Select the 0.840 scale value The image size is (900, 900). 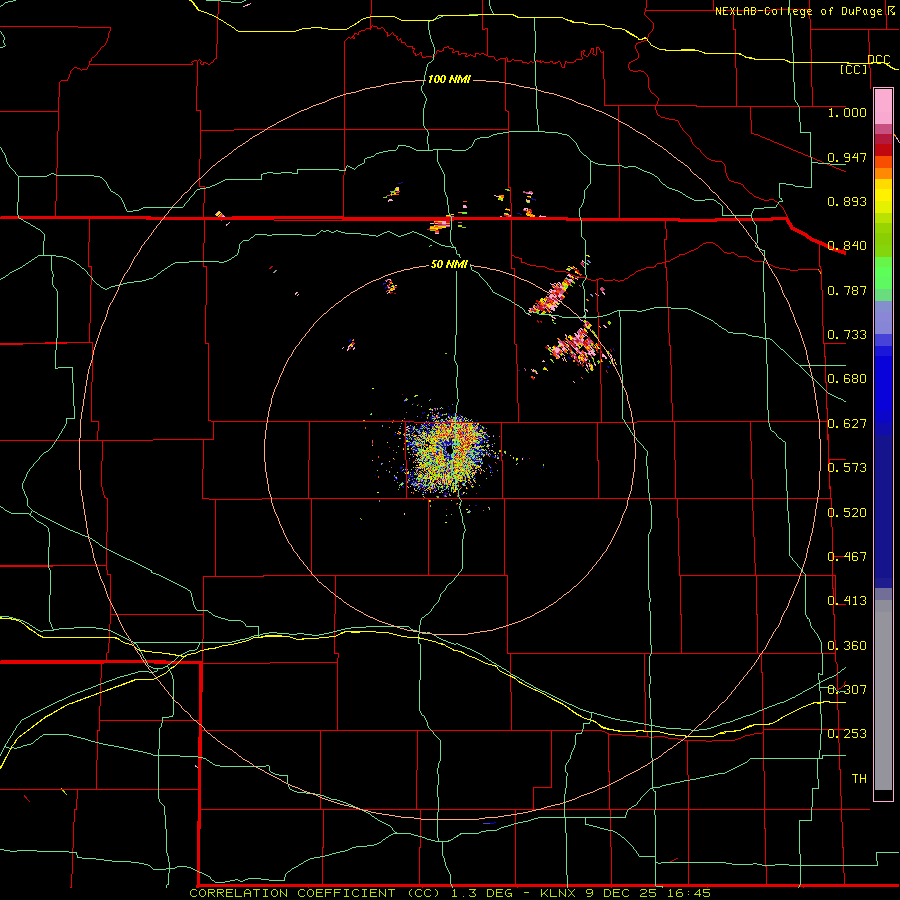pyautogui.click(x=847, y=246)
